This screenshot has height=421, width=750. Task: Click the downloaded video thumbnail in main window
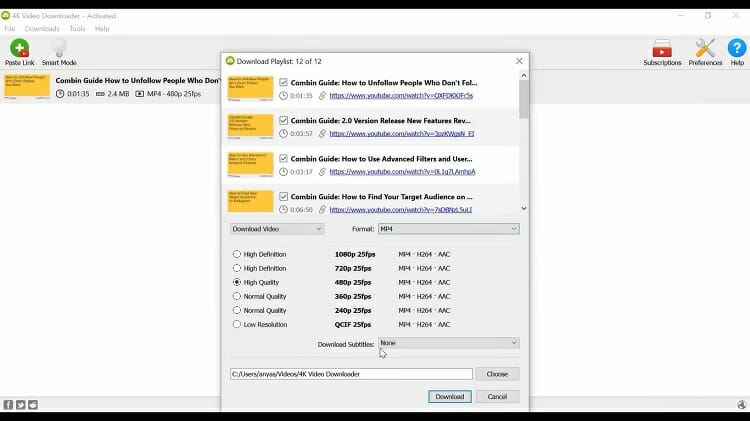click(x=27, y=87)
